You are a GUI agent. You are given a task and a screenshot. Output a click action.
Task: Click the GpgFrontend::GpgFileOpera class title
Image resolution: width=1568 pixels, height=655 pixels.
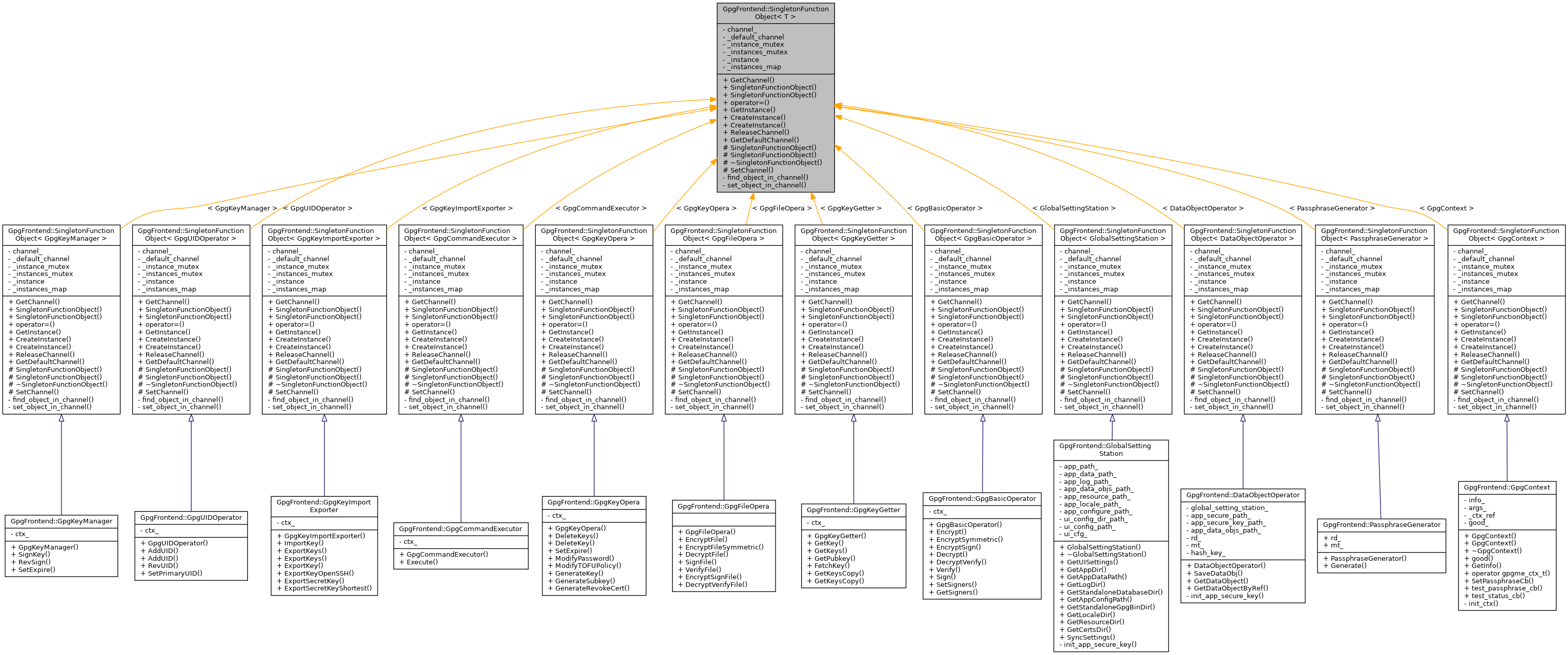[x=723, y=506]
